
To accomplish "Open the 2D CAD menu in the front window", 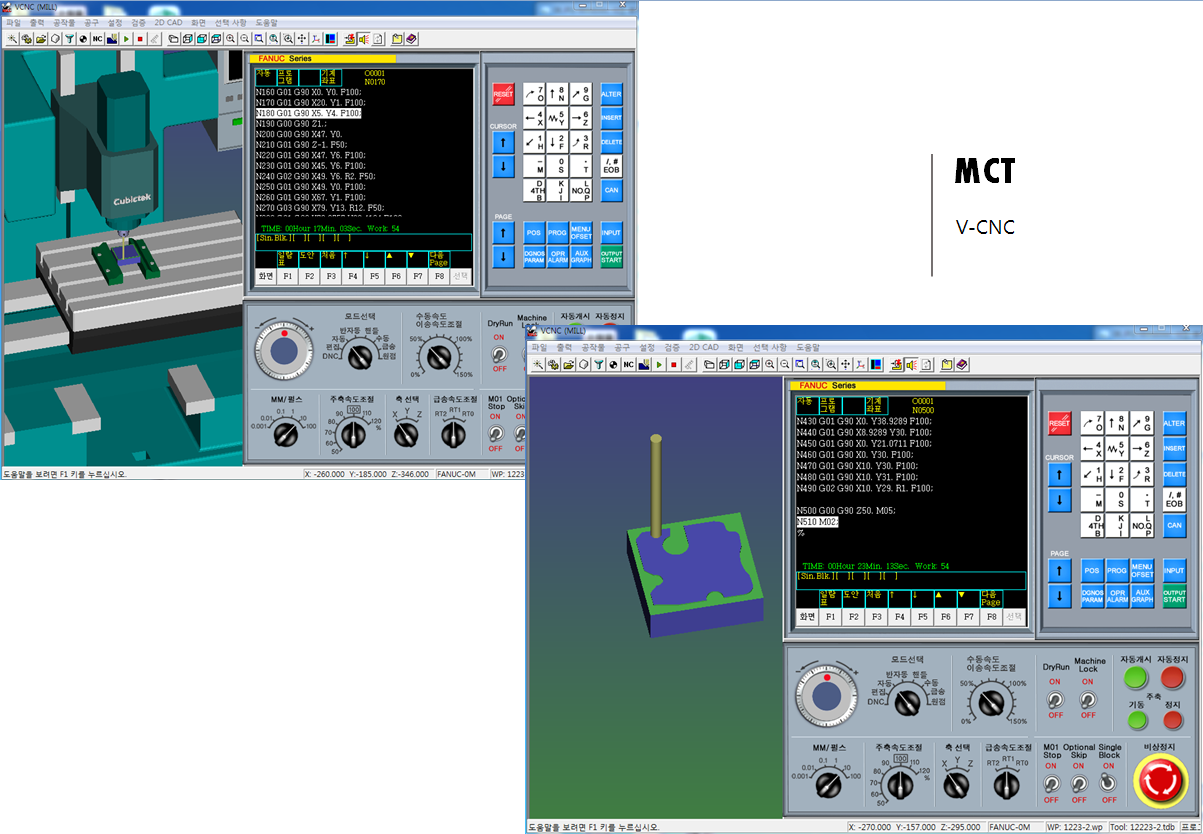I will pyautogui.click(x=704, y=347).
